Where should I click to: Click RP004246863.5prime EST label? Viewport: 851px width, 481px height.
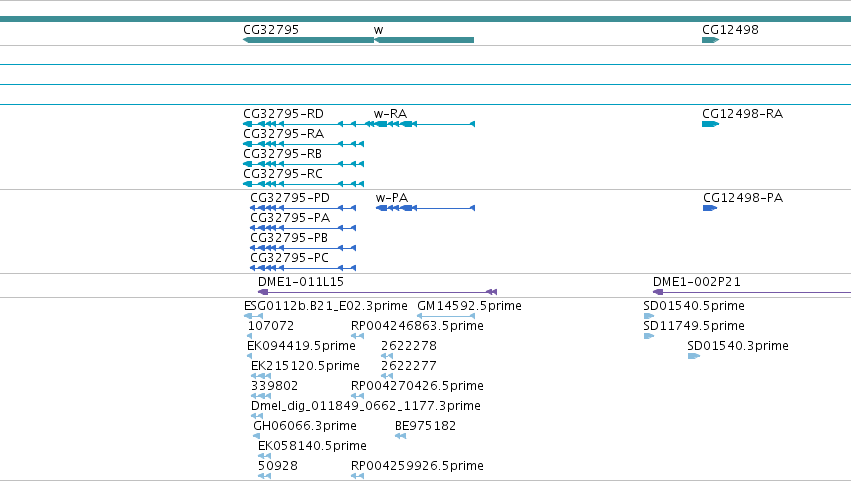[x=417, y=326]
